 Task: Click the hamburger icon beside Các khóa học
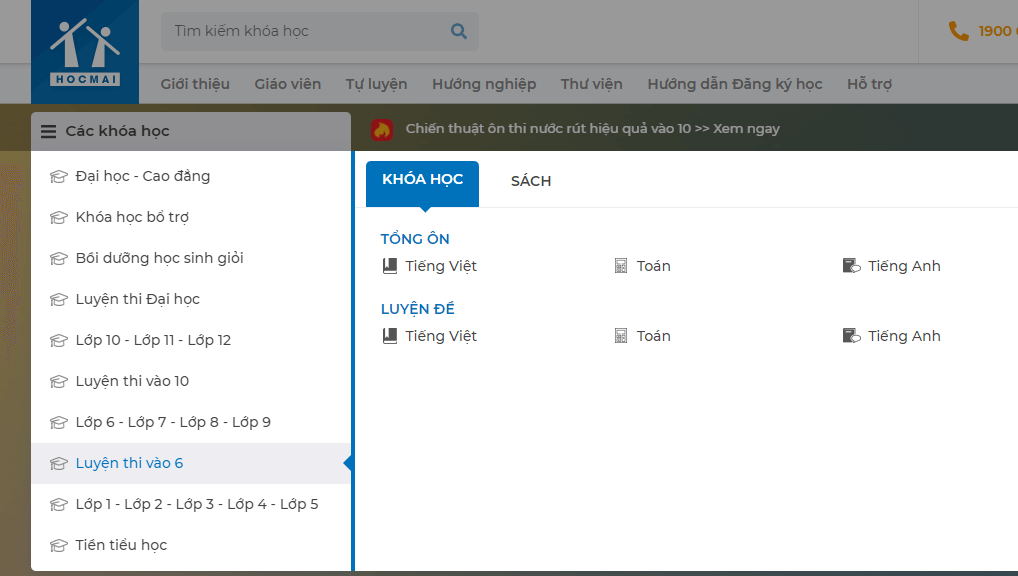48,131
